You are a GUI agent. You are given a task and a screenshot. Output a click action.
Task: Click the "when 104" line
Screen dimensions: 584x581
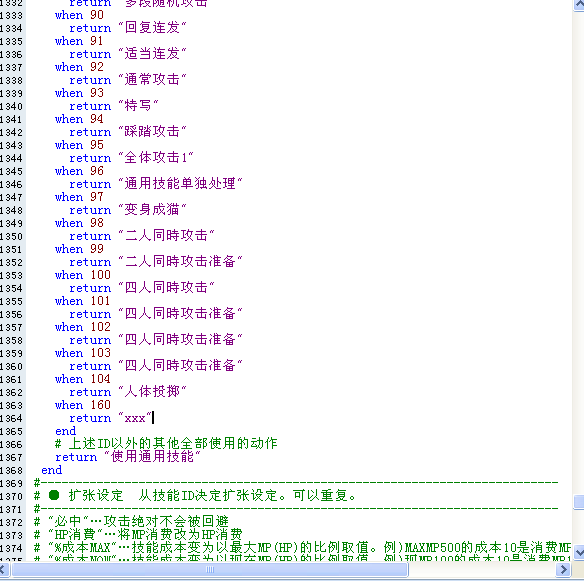[x=83, y=379]
